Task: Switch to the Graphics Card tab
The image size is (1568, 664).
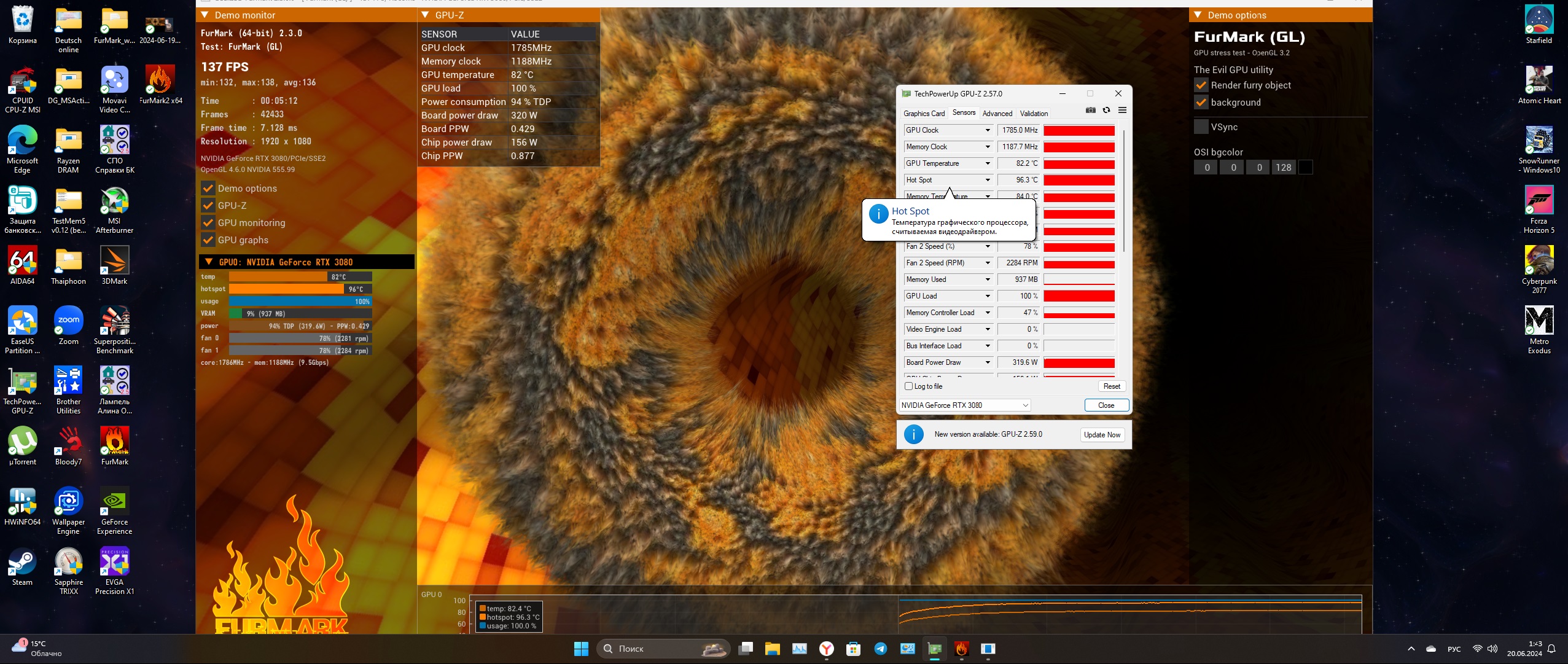Action: click(x=924, y=114)
